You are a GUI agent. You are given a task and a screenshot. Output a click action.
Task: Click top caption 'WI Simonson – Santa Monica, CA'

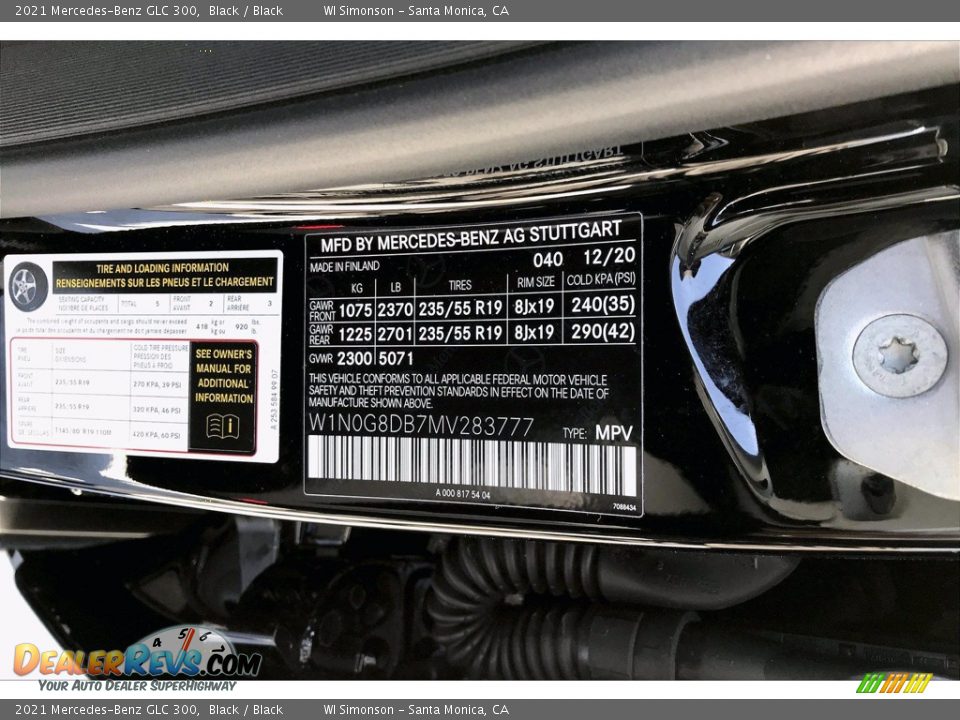[x=416, y=10]
